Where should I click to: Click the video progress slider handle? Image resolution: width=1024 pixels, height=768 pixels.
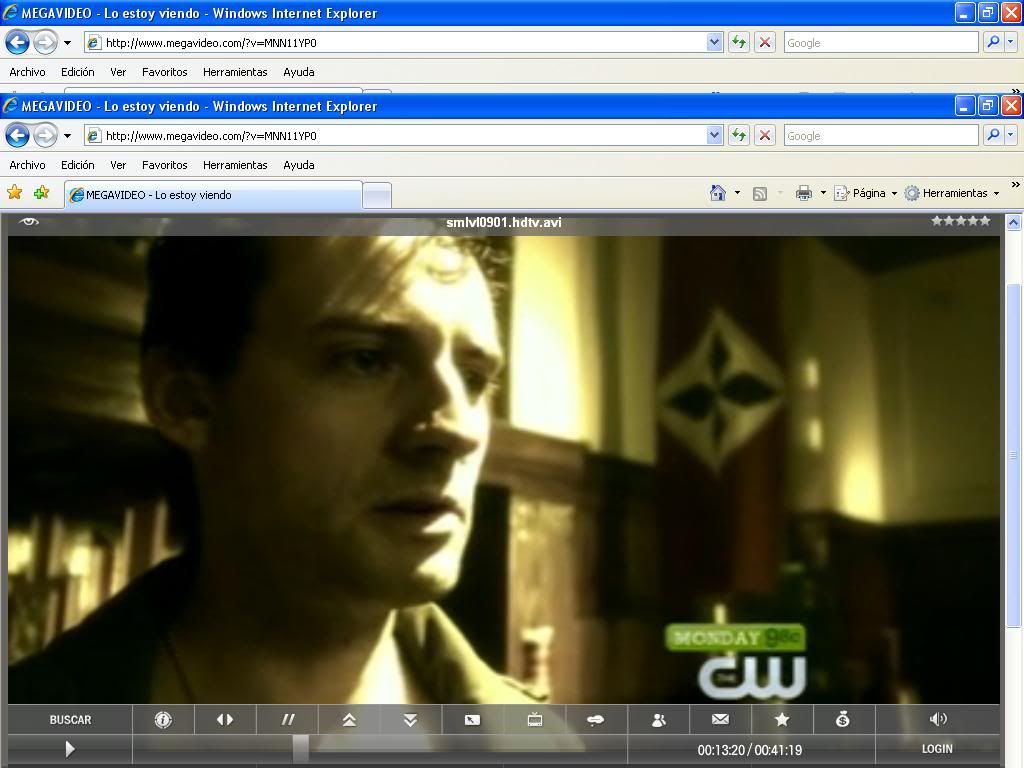300,748
